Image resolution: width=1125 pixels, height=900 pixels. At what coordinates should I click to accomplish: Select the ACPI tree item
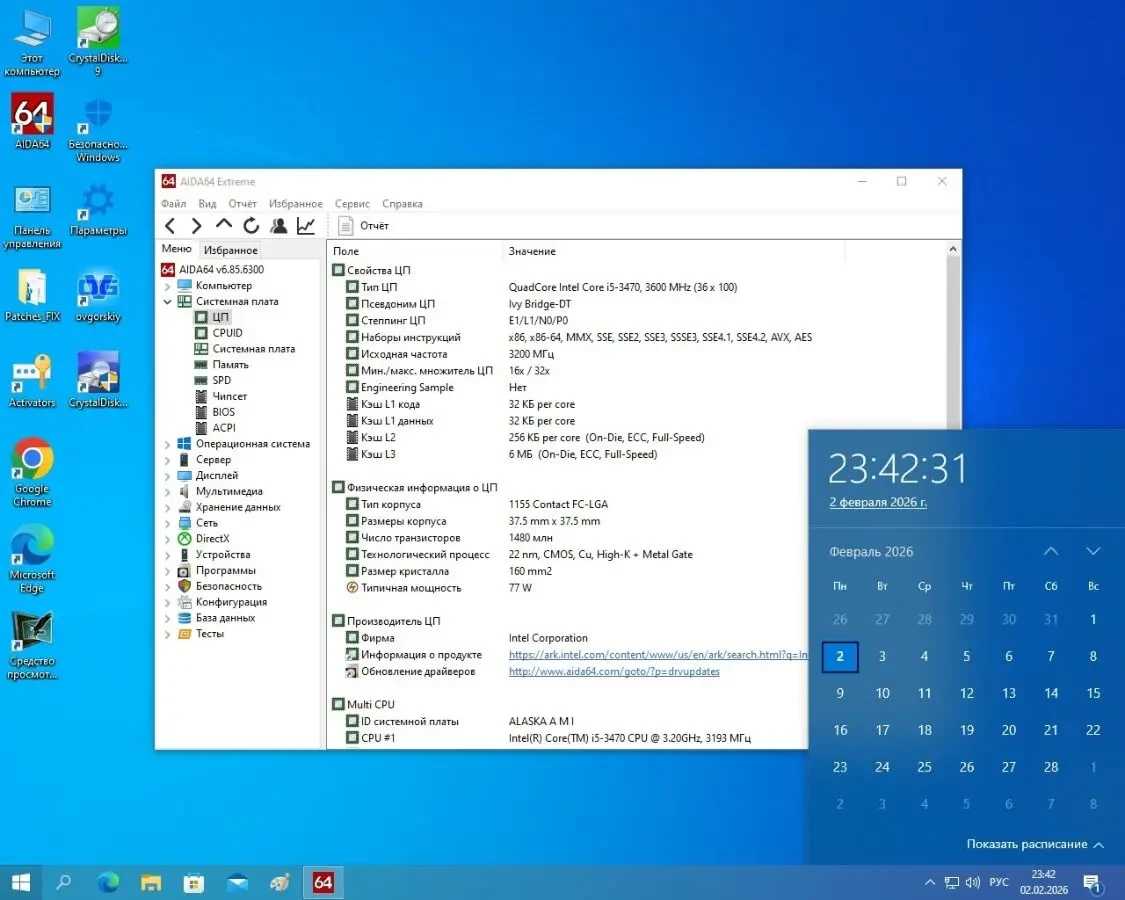click(x=224, y=428)
